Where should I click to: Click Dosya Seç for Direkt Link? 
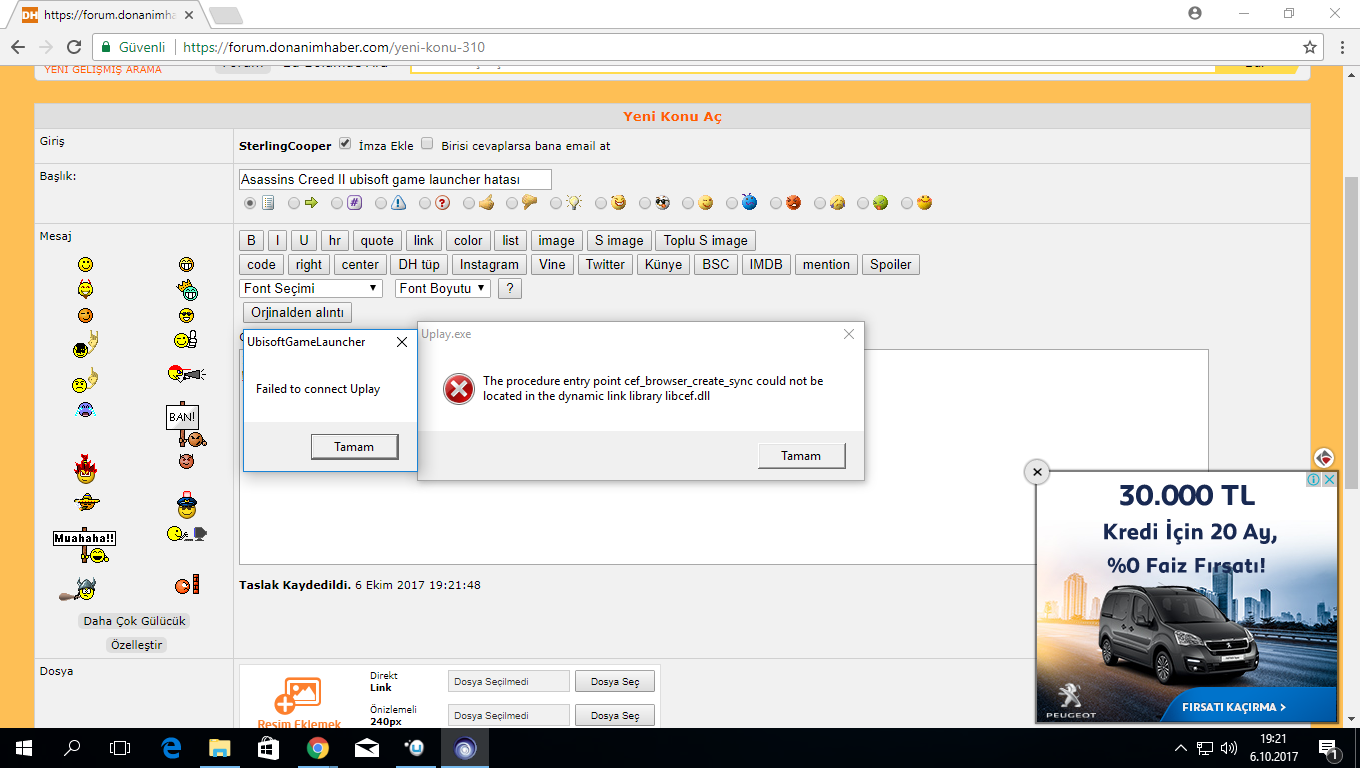click(615, 681)
